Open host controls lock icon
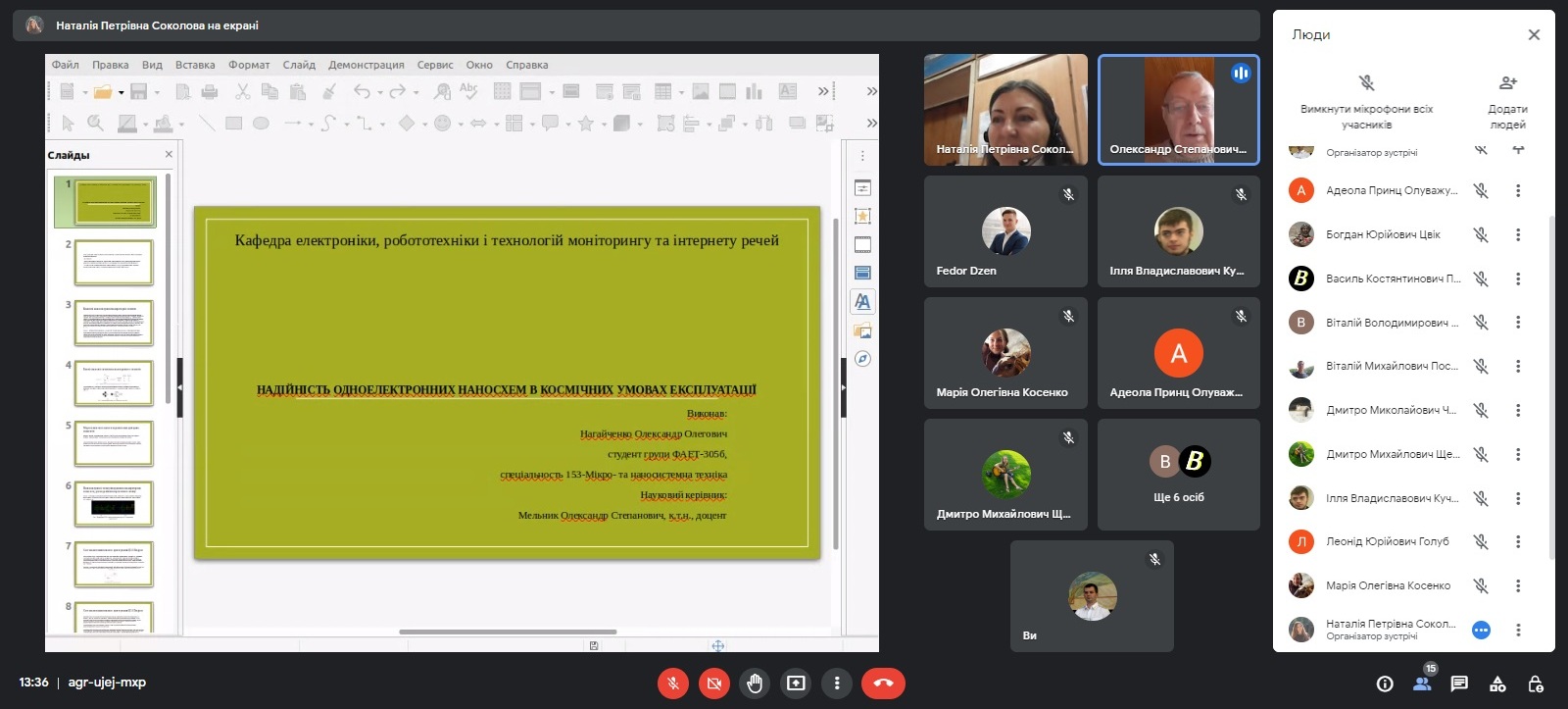Image resolution: width=1568 pixels, height=709 pixels. click(x=1536, y=684)
